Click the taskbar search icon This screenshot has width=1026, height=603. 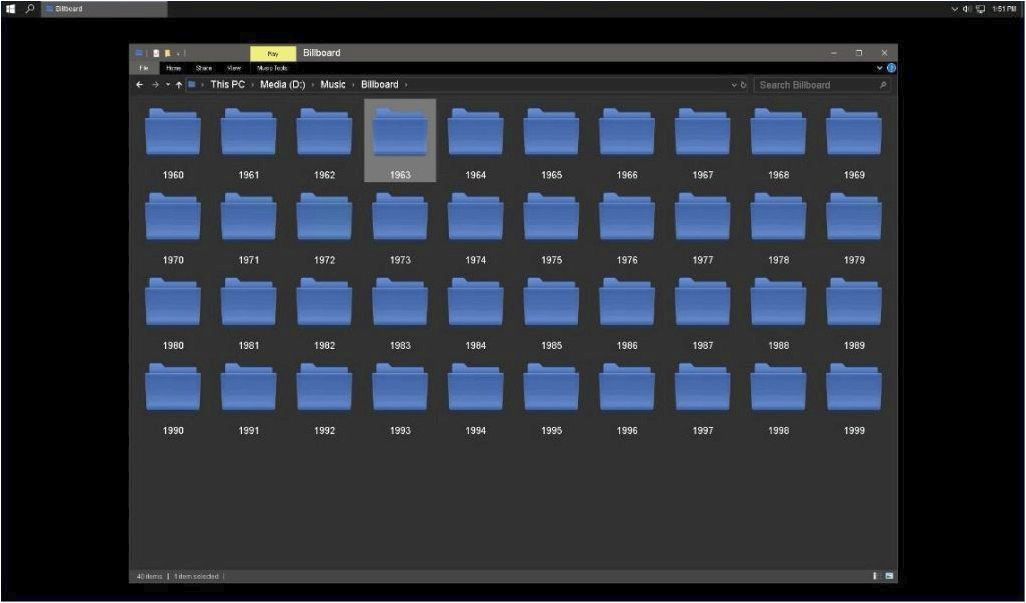(x=30, y=8)
